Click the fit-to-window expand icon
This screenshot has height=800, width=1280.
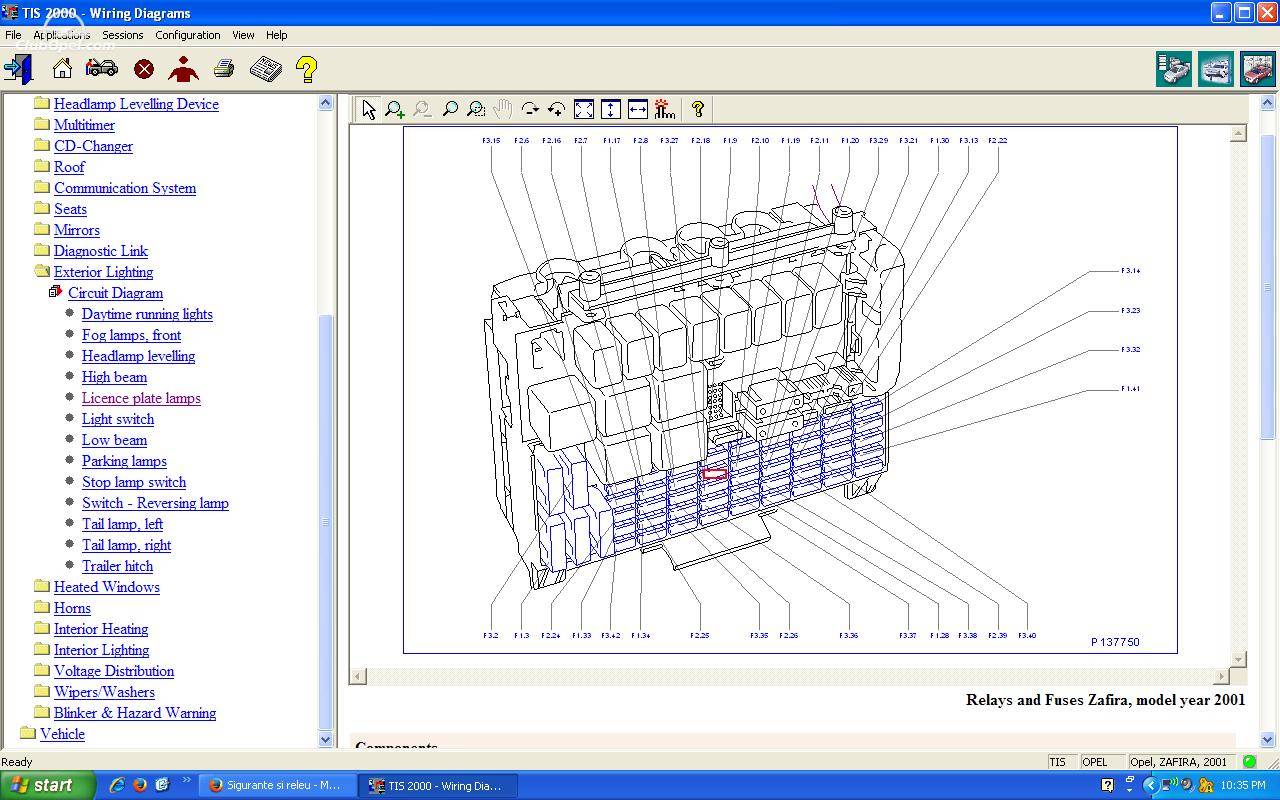pos(584,109)
